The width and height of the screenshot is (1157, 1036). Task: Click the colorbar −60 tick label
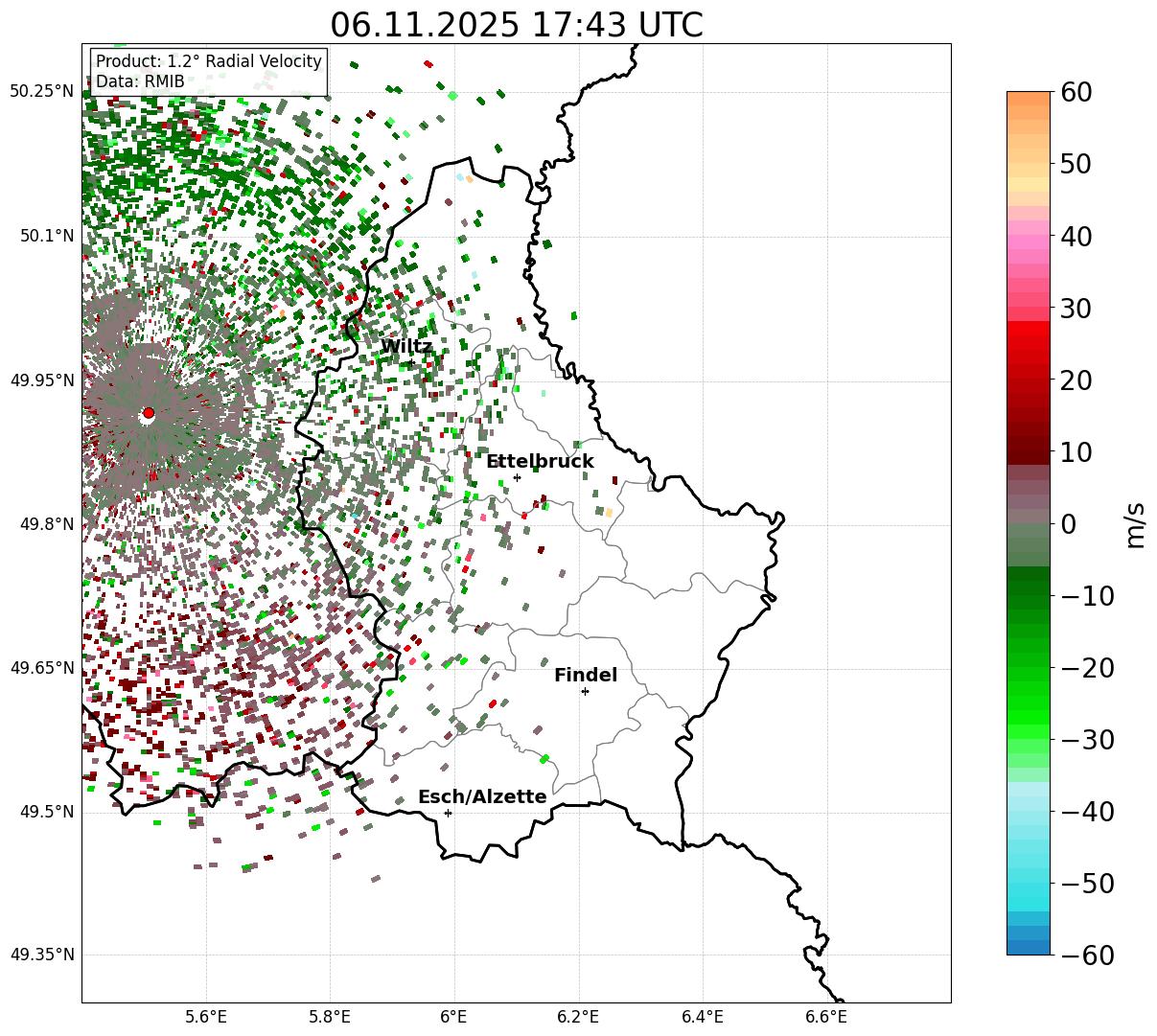click(1087, 955)
